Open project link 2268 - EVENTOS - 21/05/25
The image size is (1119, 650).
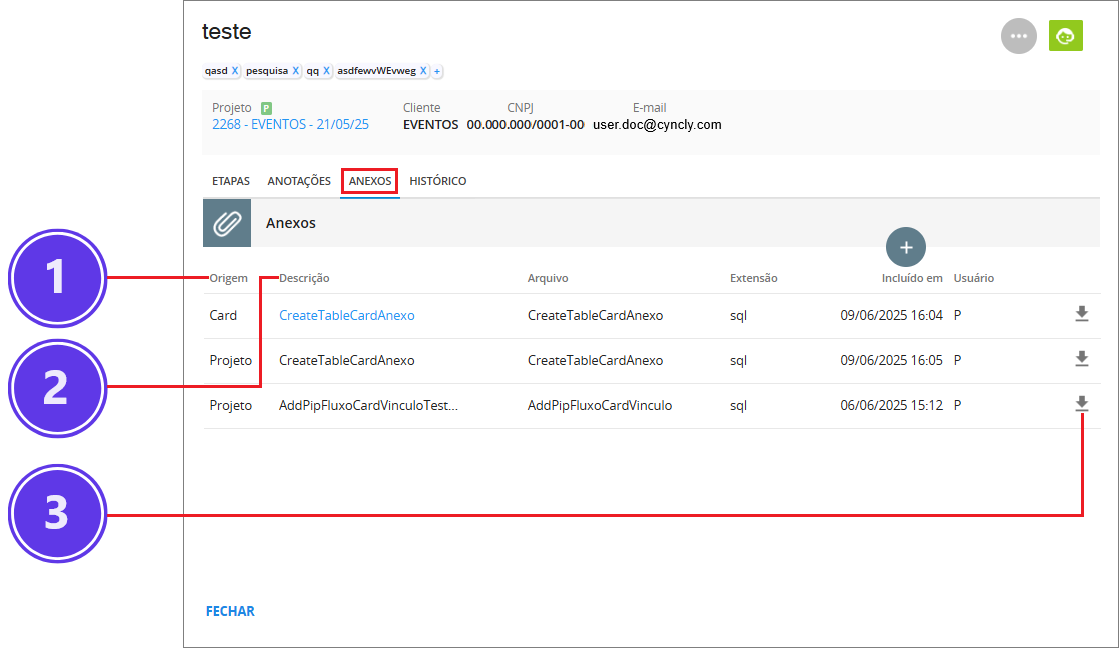[x=290, y=124]
